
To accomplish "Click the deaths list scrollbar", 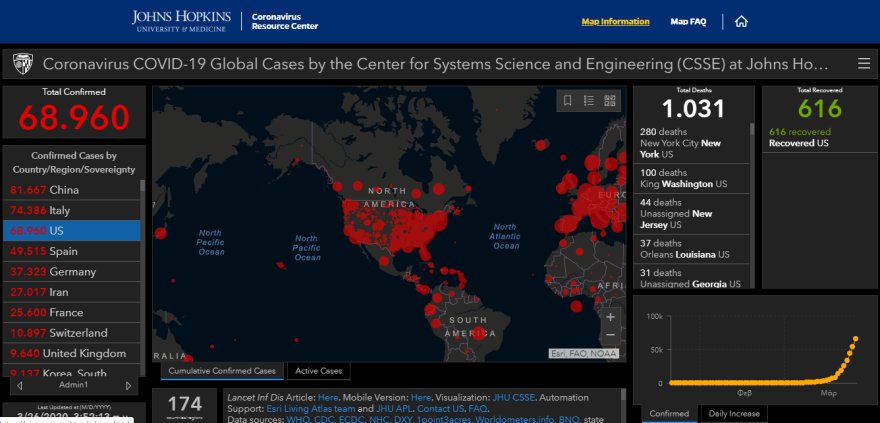I will point(752,200).
